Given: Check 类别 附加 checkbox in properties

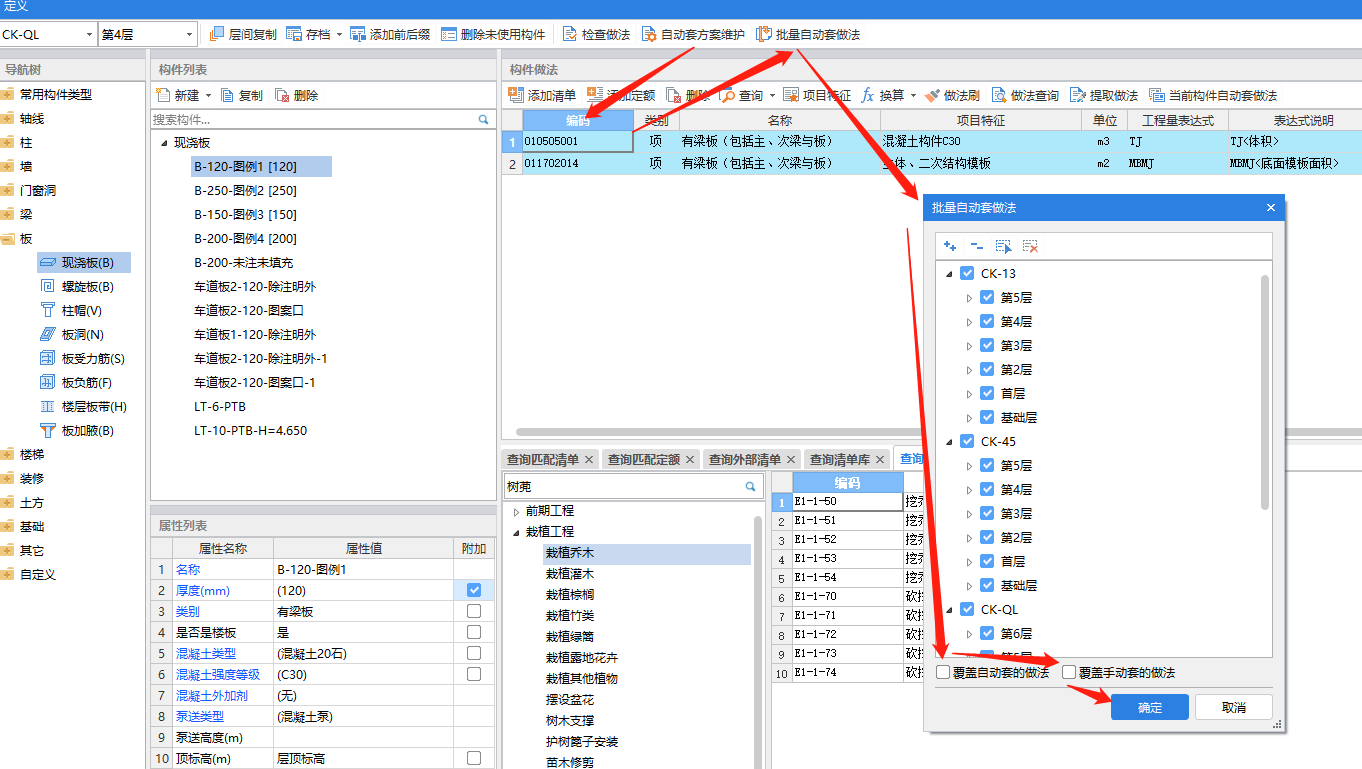Looking at the screenshot, I should click(474, 611).
